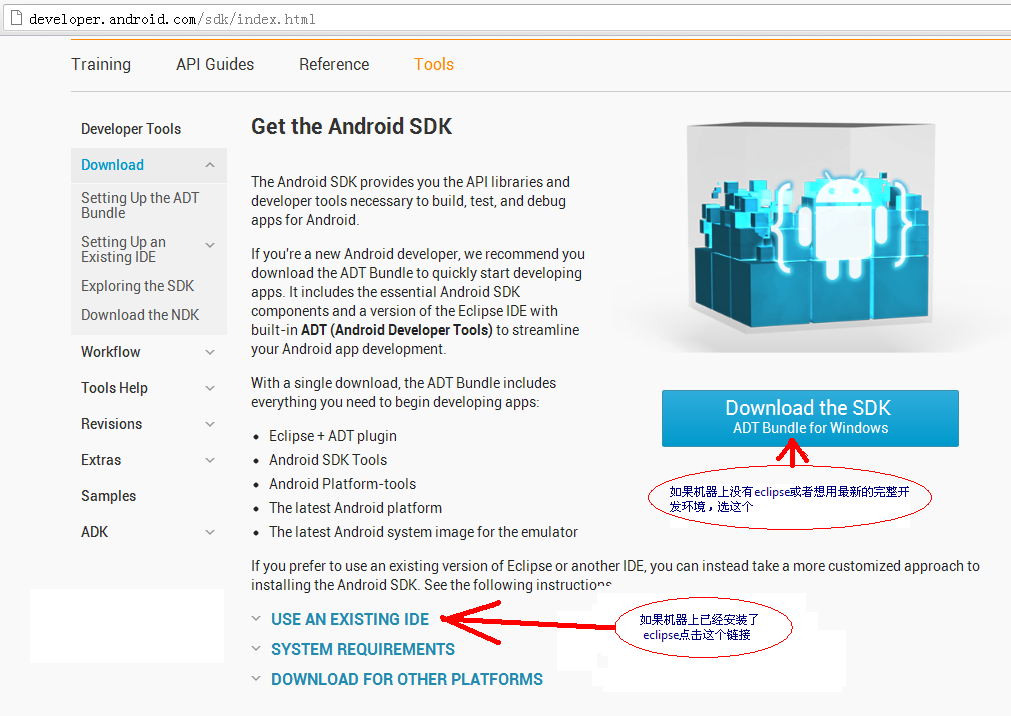Image resolution: width=1011 pixels, height=716 pixels.
Task: Open the Reference tab
Action: (x=334, y=65)
